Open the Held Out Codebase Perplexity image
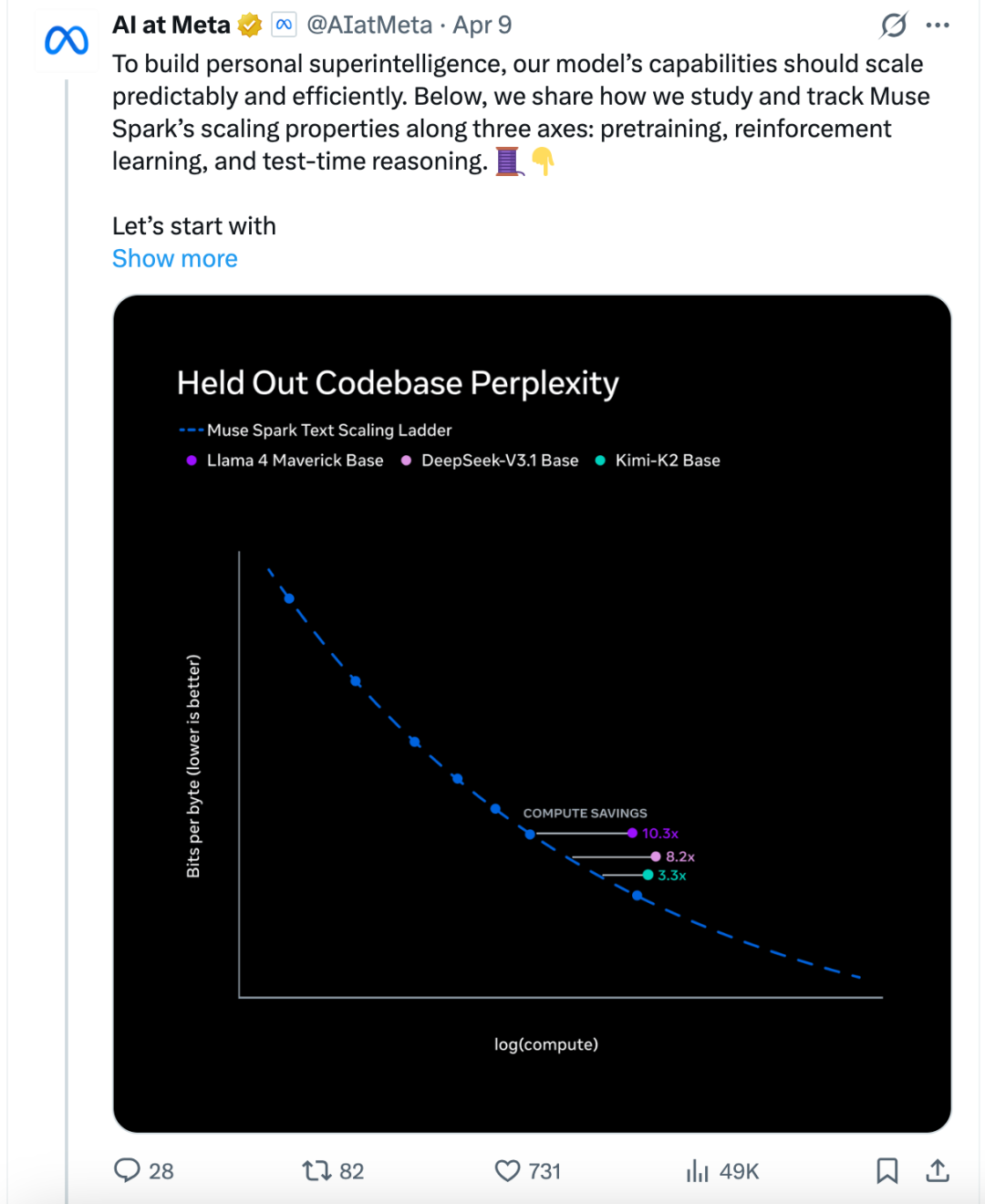Screen dimensions: 985x1204 [x=532, y=711]
